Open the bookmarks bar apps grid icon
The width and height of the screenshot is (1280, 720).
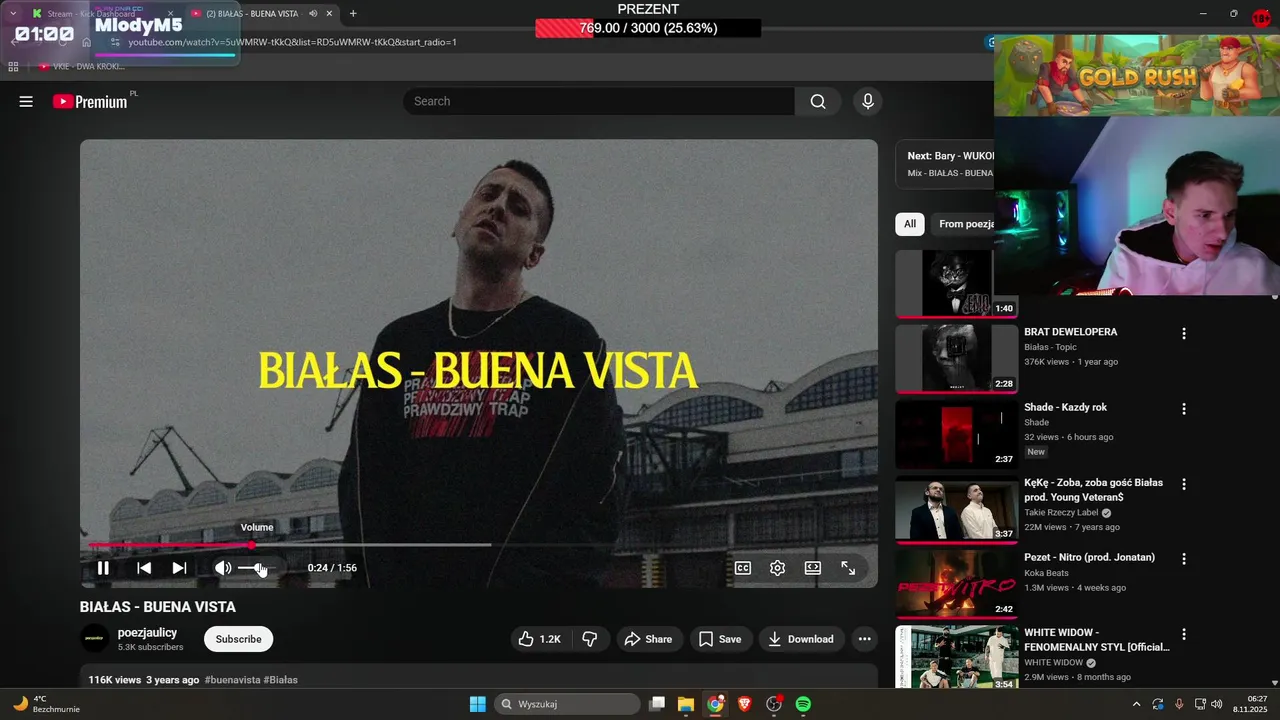coord(13,66)
